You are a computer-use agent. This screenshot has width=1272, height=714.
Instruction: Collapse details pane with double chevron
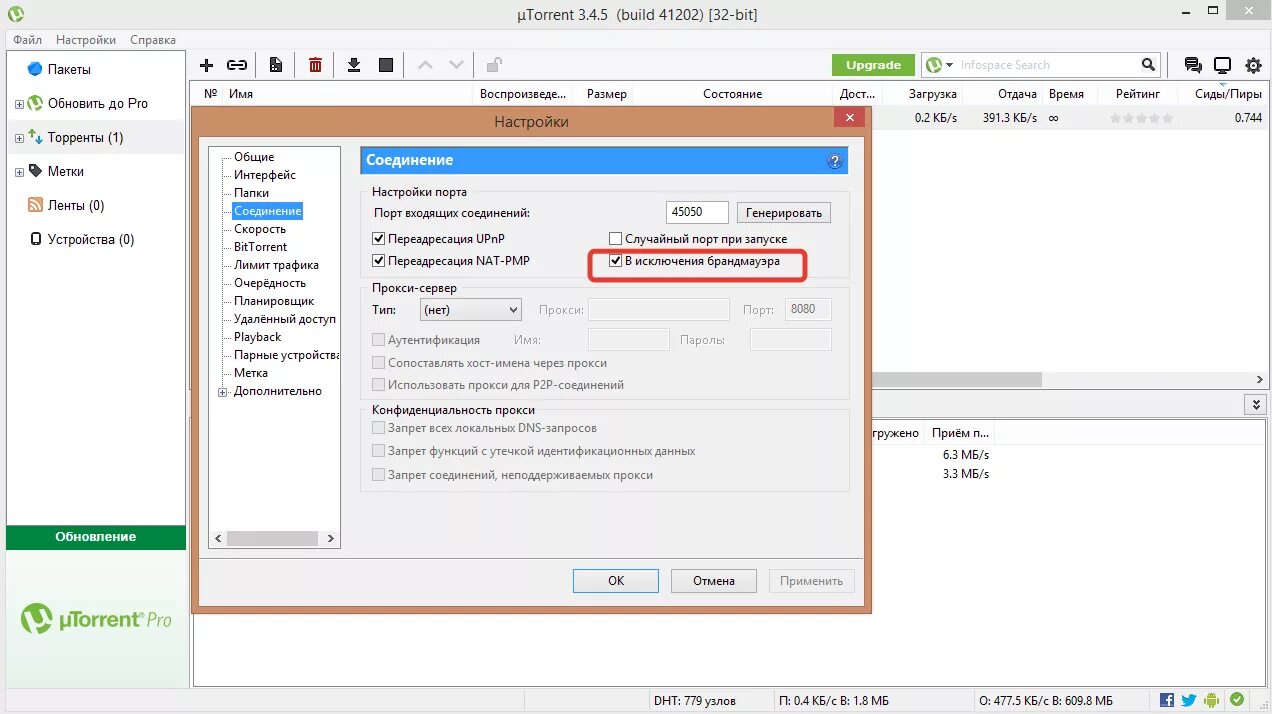(1256, 404)
